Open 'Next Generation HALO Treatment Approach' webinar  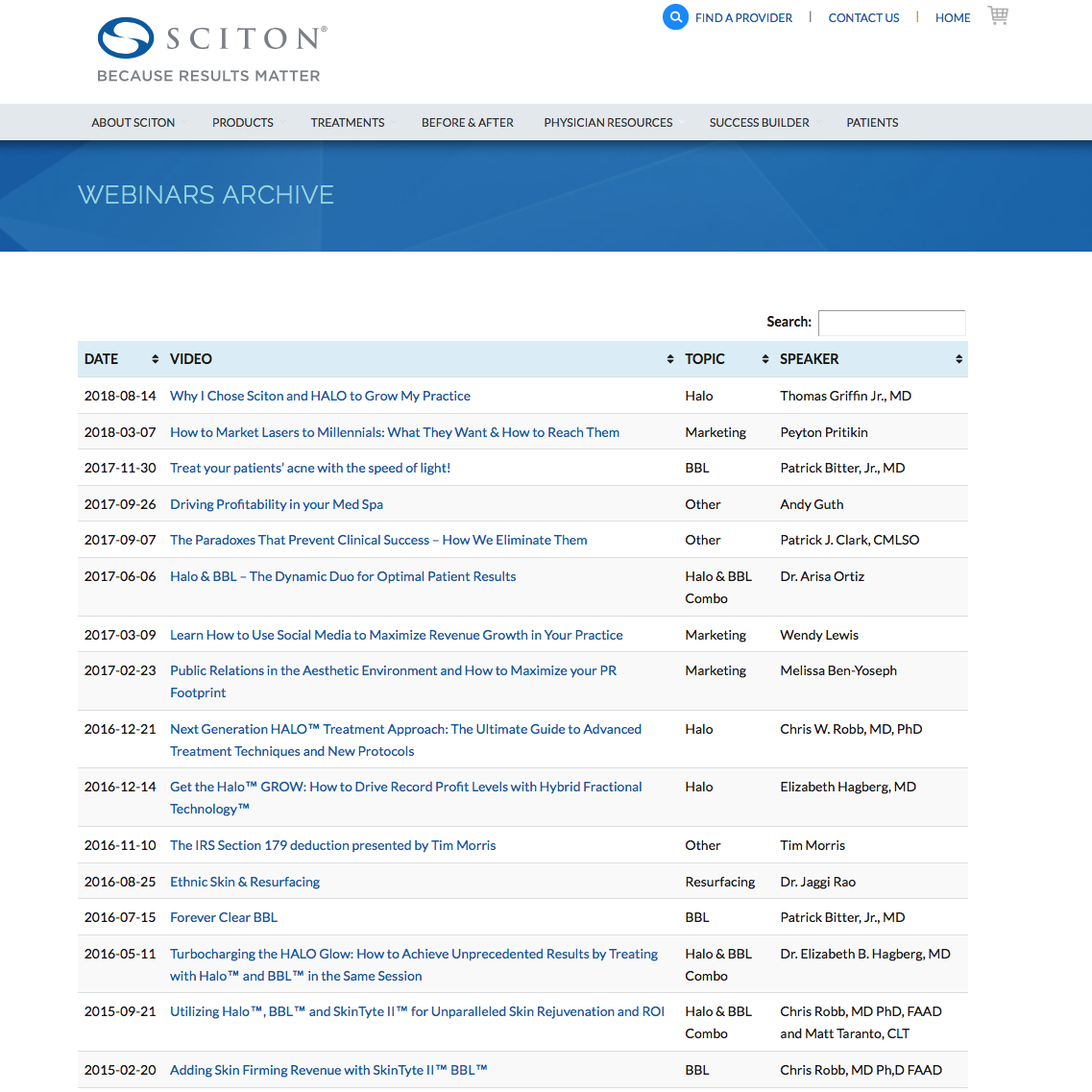tap(405, 740)
